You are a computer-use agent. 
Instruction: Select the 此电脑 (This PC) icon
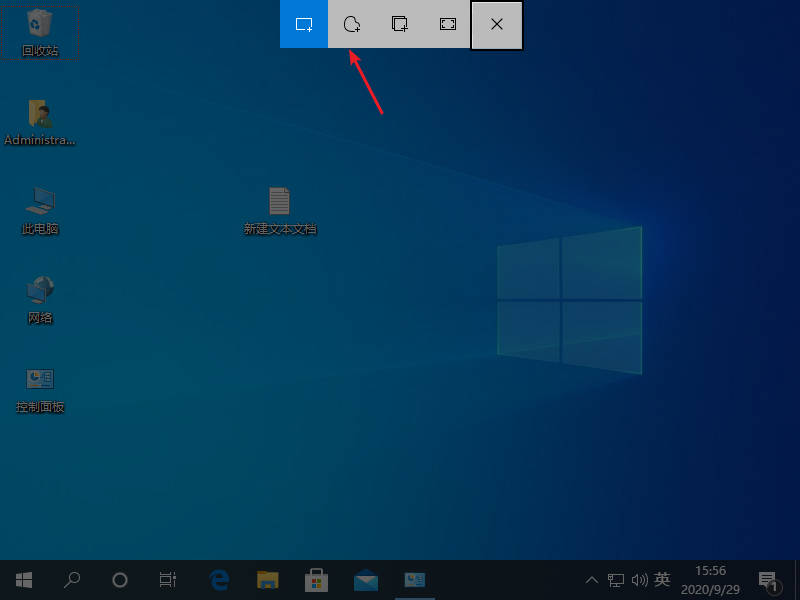(x=40, y=210)
